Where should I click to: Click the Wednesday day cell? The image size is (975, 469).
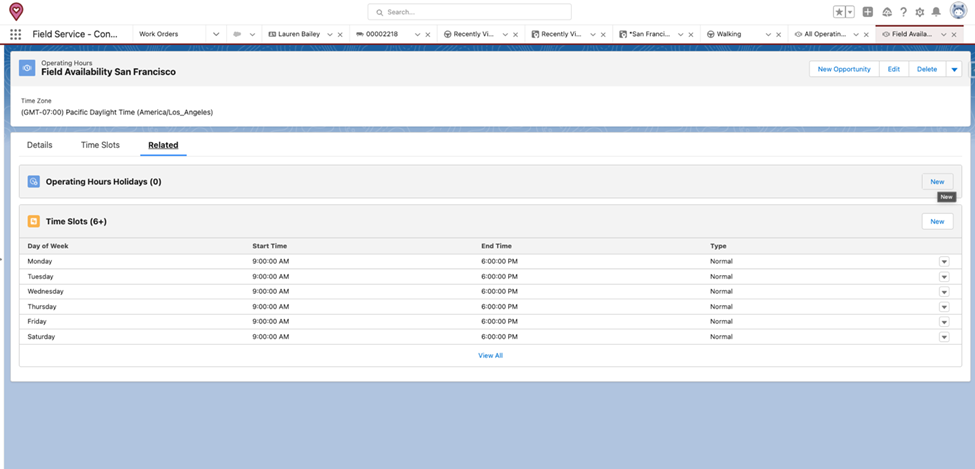click(x=45, y=291)
